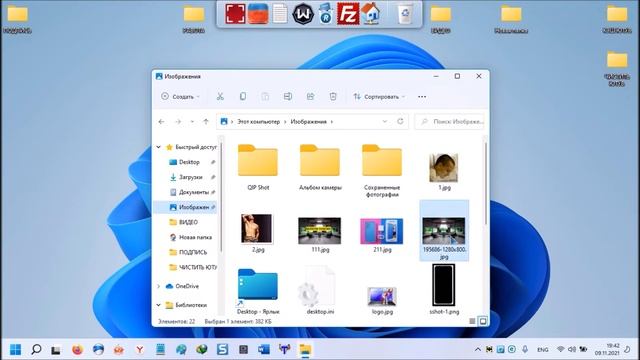Image resolution: width=640 pixels, height=360 pixels.
Task: Open Word from the taskbar
Action: tap(264, 349)
